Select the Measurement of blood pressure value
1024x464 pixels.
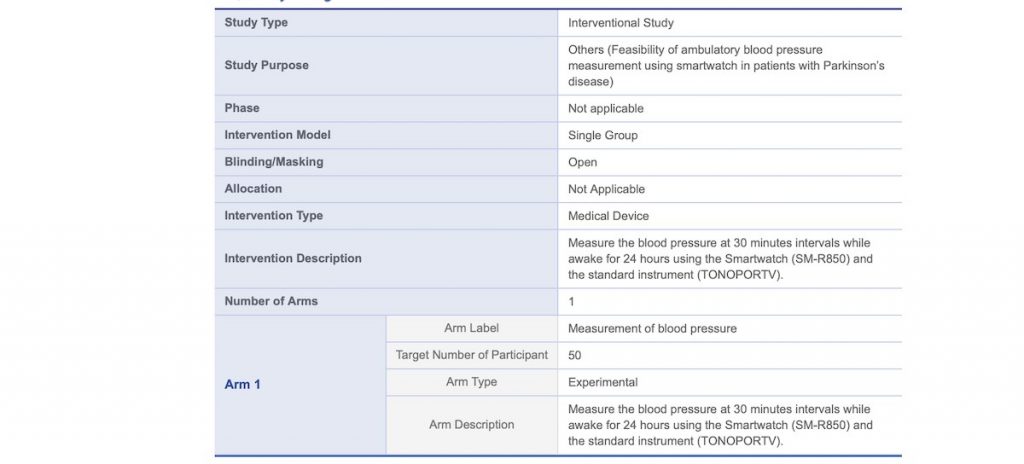pos(652,328)
